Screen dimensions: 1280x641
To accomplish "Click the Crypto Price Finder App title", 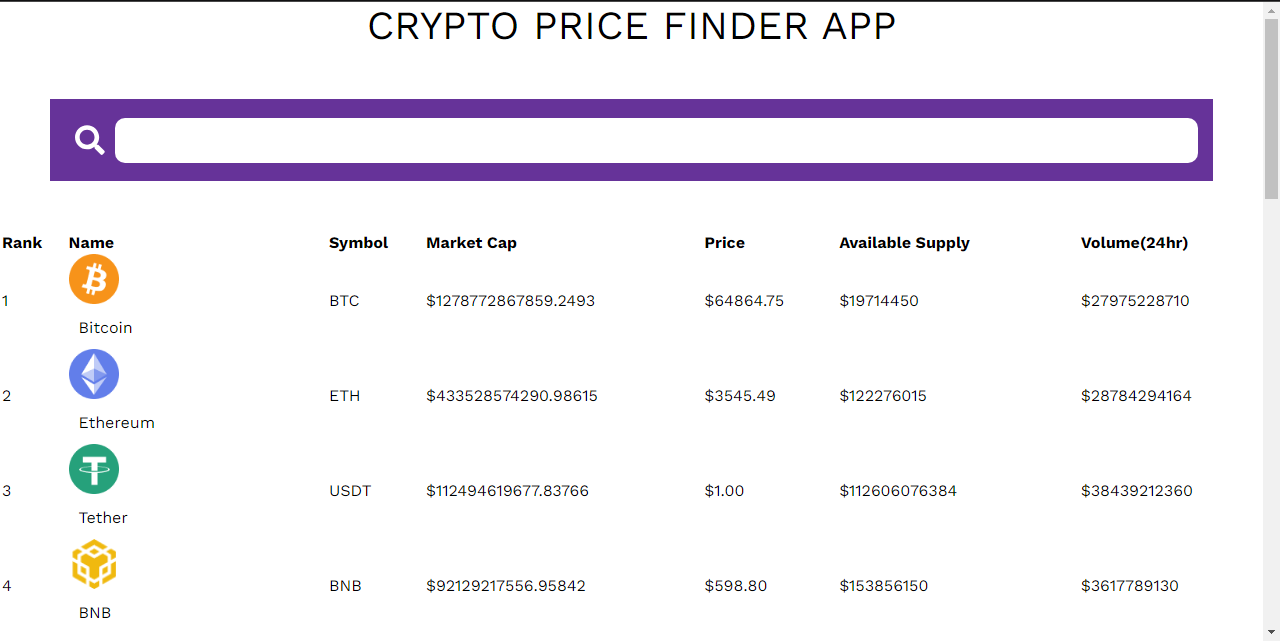I will 632,27.
